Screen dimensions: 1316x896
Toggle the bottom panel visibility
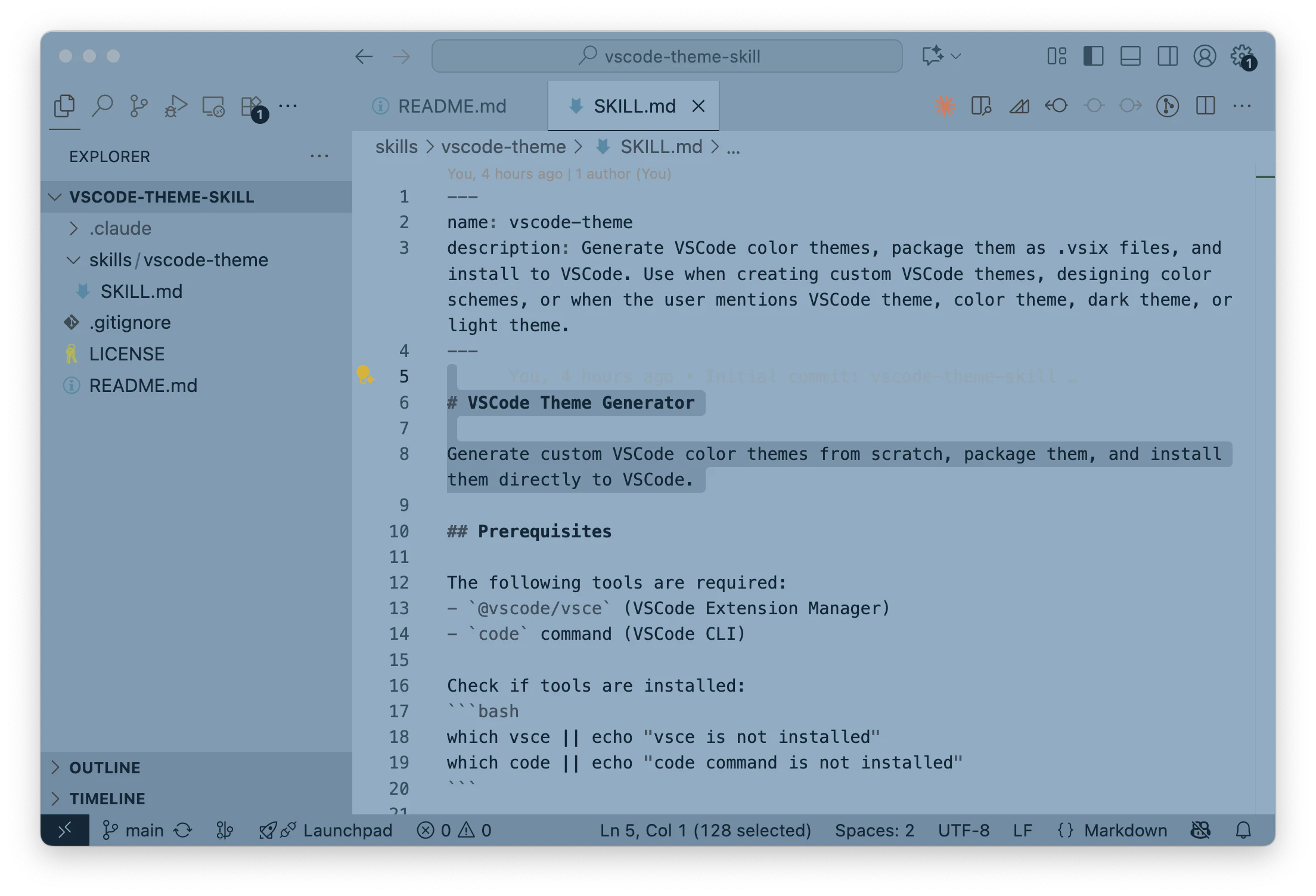tap(1130, 56)
